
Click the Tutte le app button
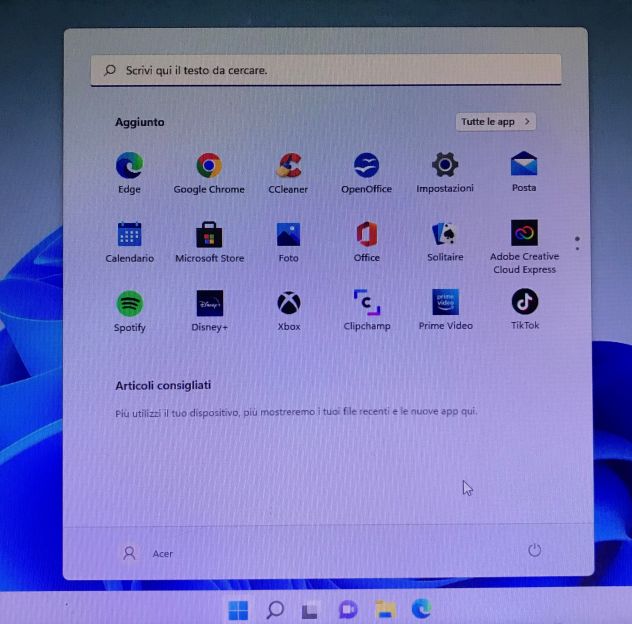tap(495, 121)
